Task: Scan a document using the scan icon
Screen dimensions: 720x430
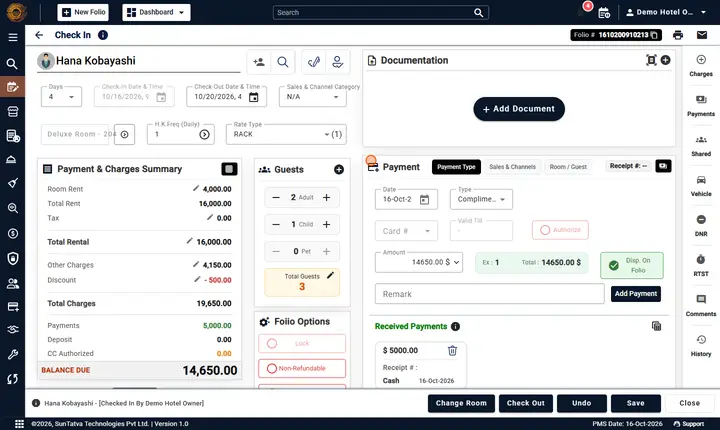Action: tap(651, 60)
